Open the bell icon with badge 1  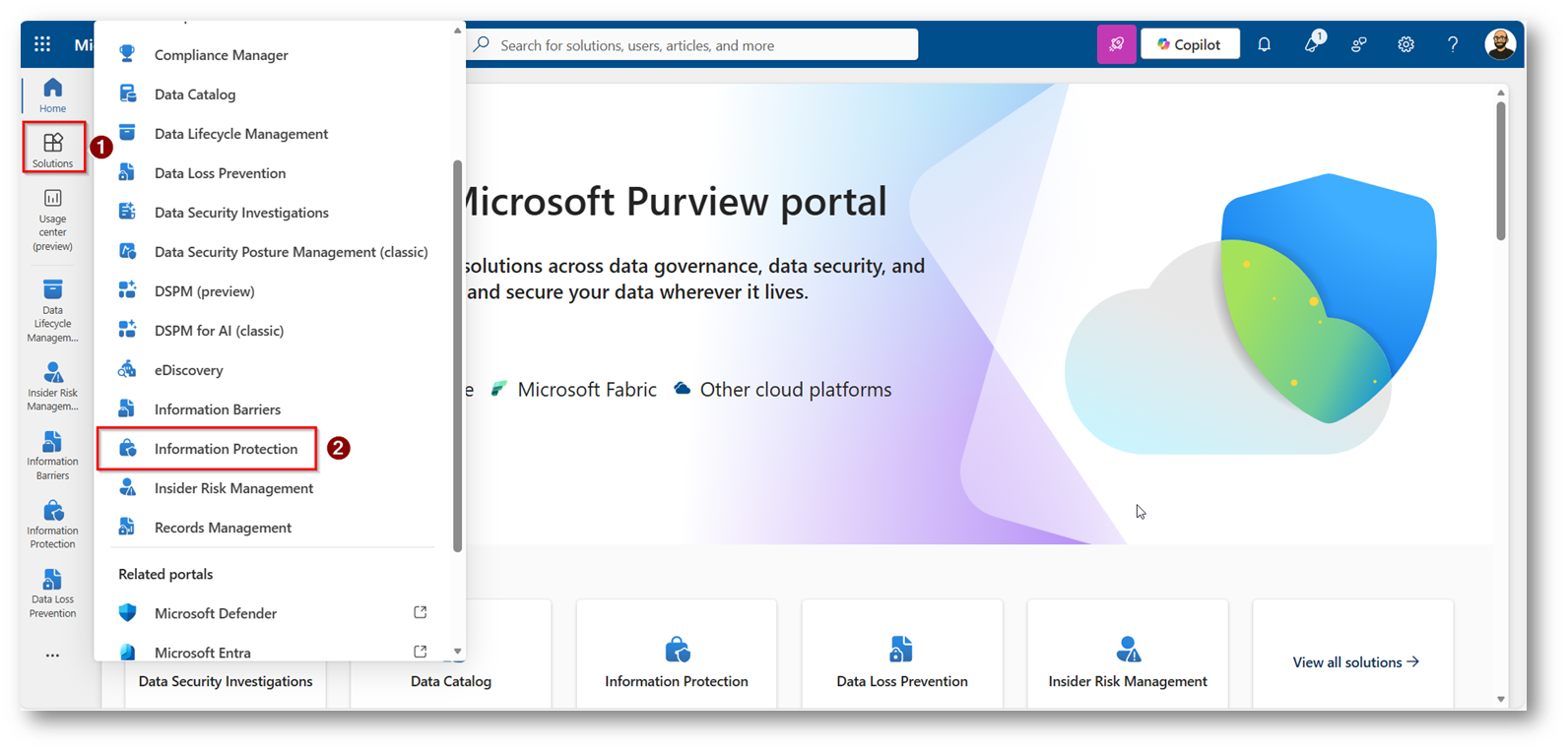pyautogui.click(x=1313, y=42)
